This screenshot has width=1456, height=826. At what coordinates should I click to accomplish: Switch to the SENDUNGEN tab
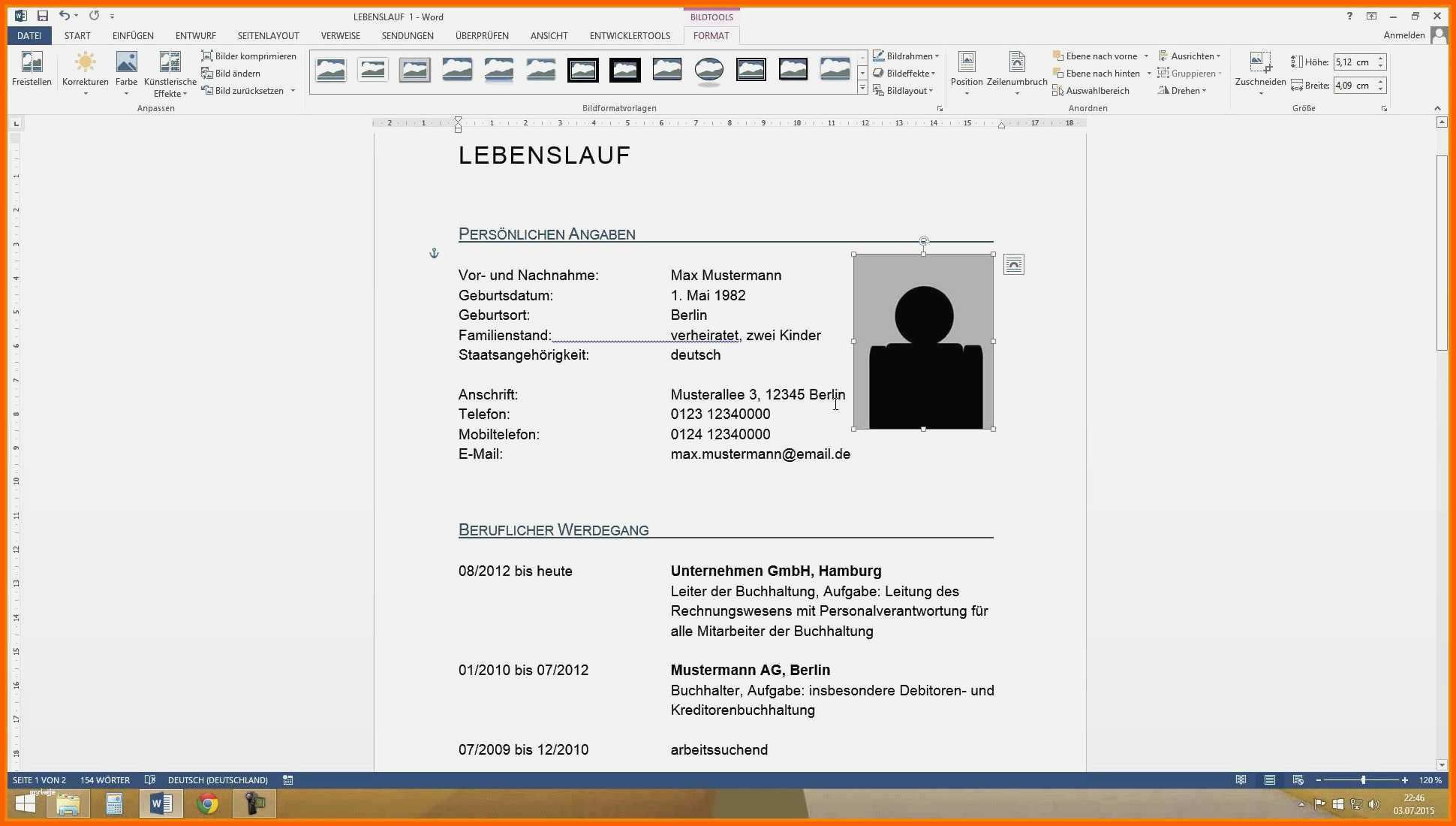point(408,35)
